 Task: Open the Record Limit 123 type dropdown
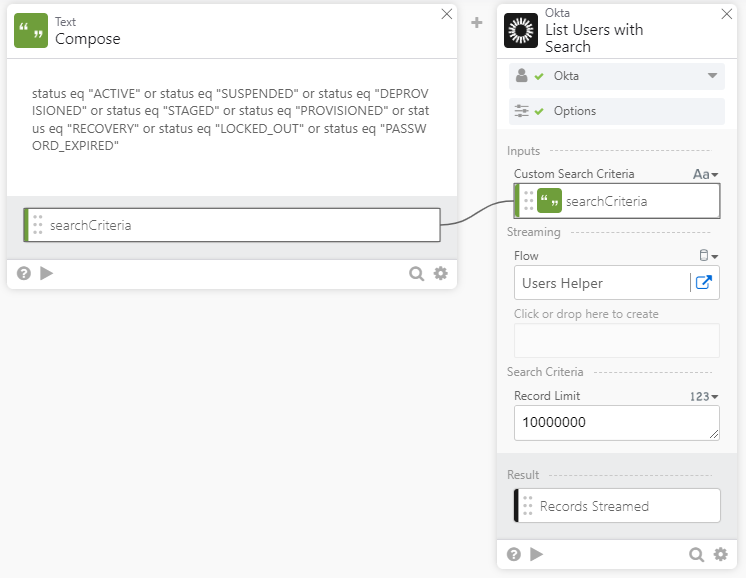click(x=704, y=397)
